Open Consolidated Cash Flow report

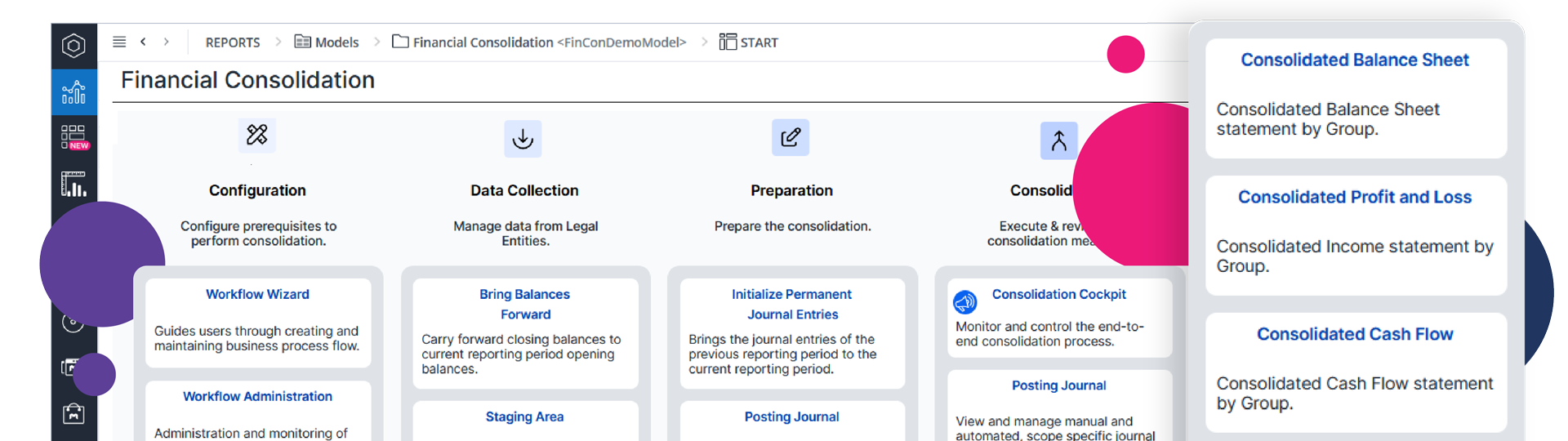1355,334
